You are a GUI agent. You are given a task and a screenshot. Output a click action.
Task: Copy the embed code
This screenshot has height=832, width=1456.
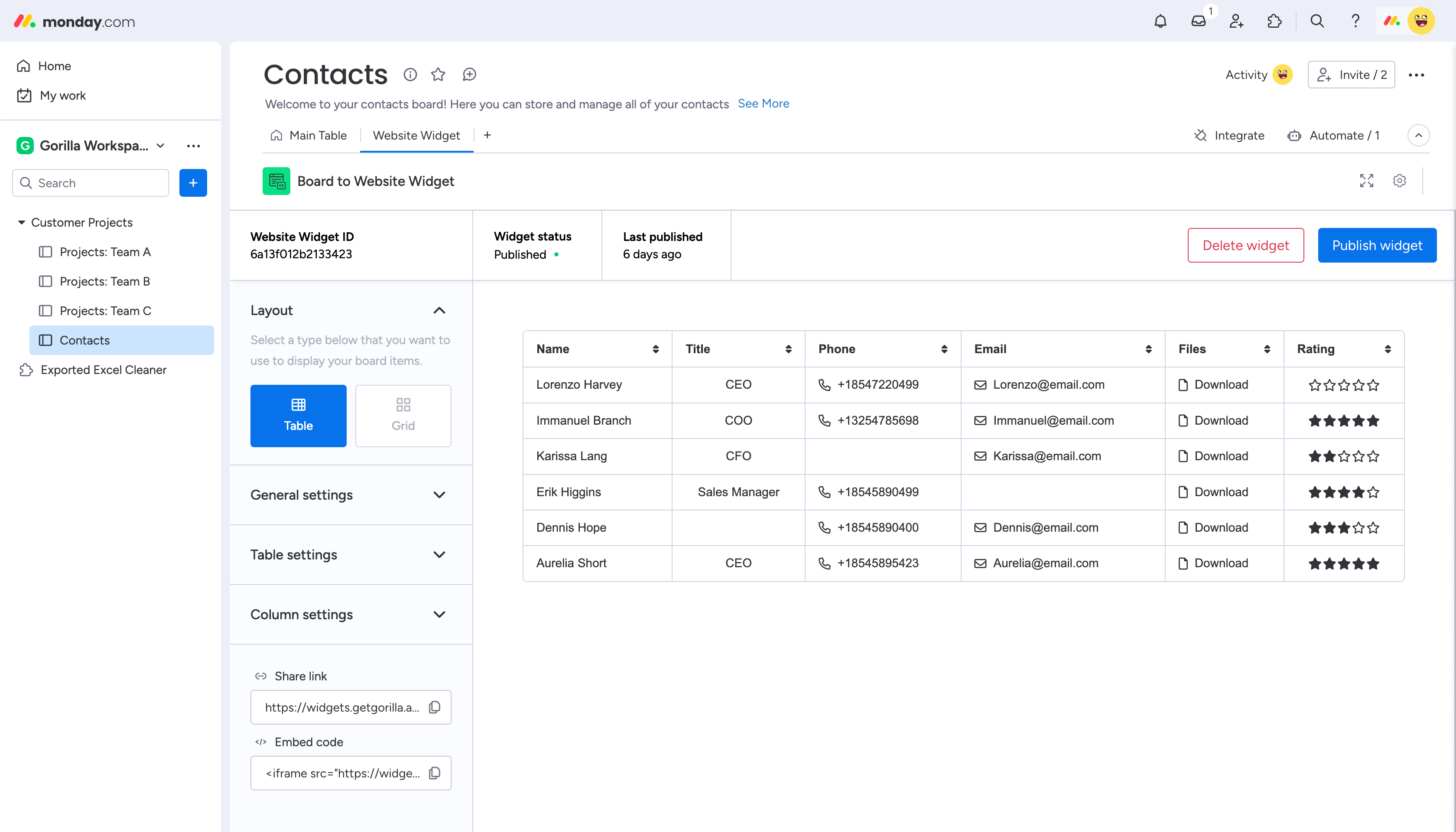(434, 773)
